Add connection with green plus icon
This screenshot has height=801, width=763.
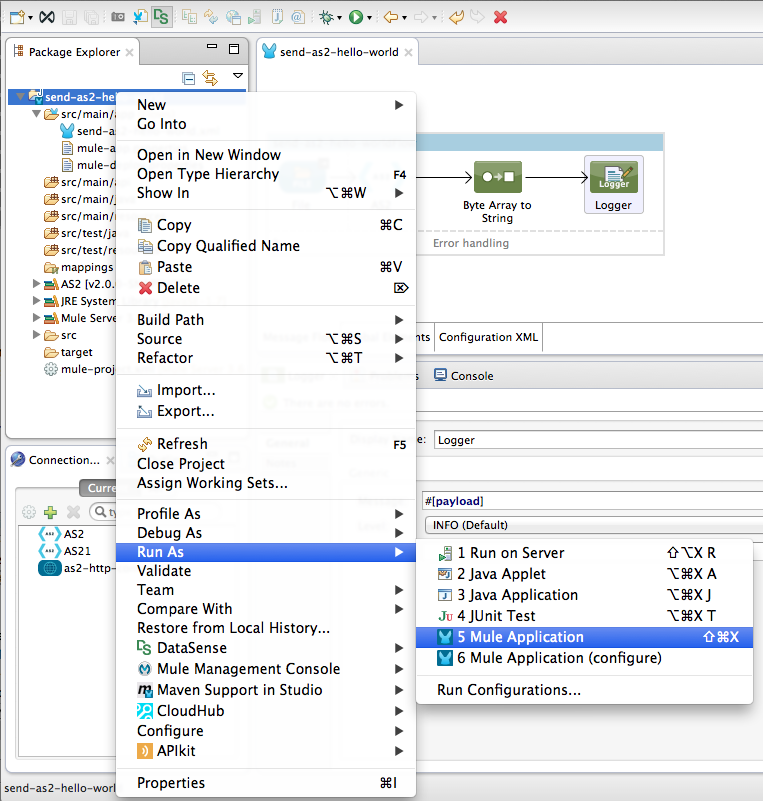[x=50, y=511]
